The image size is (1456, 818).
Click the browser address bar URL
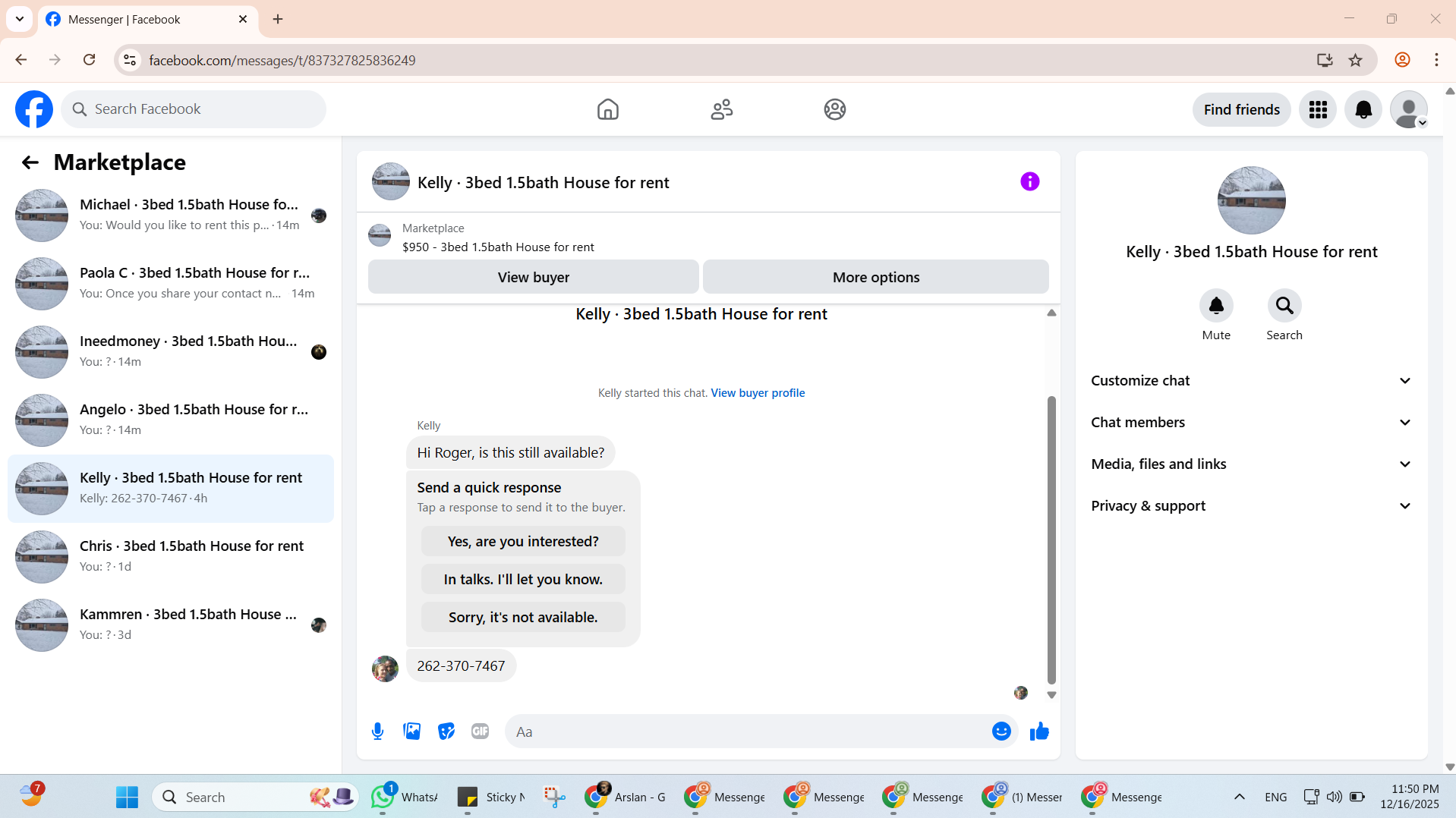(282, 60)
